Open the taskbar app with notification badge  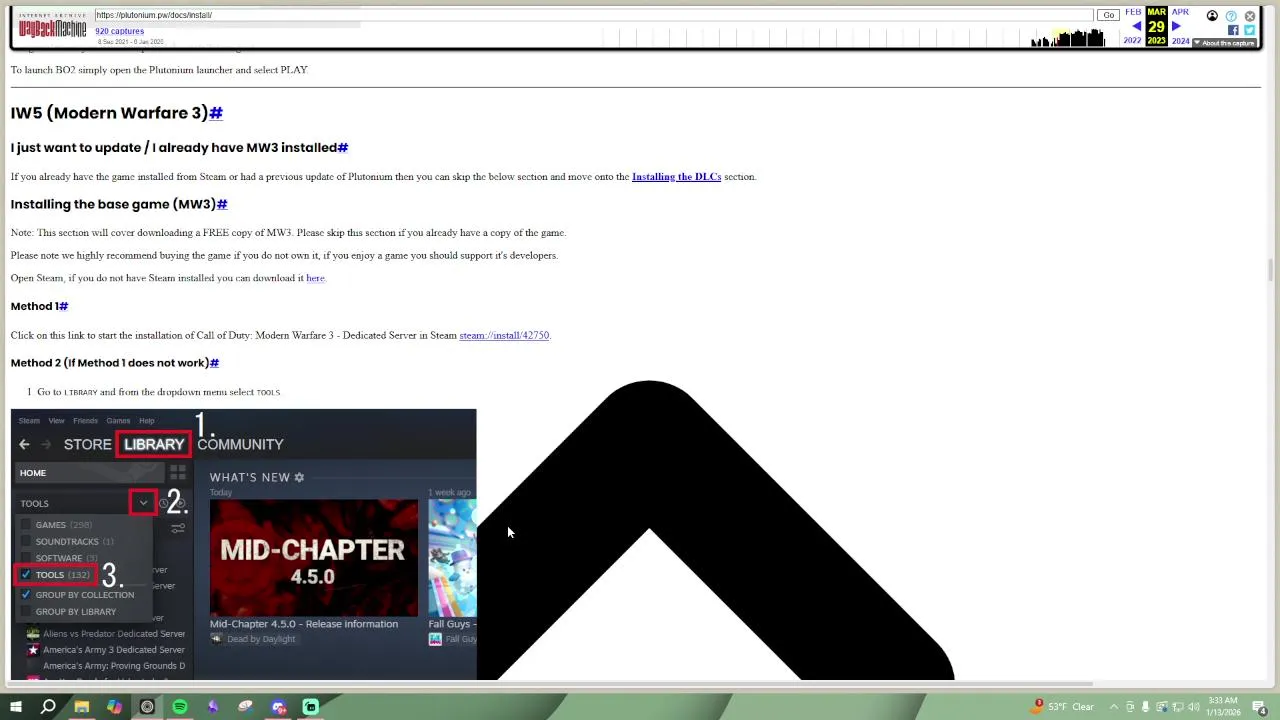(278, 707)
